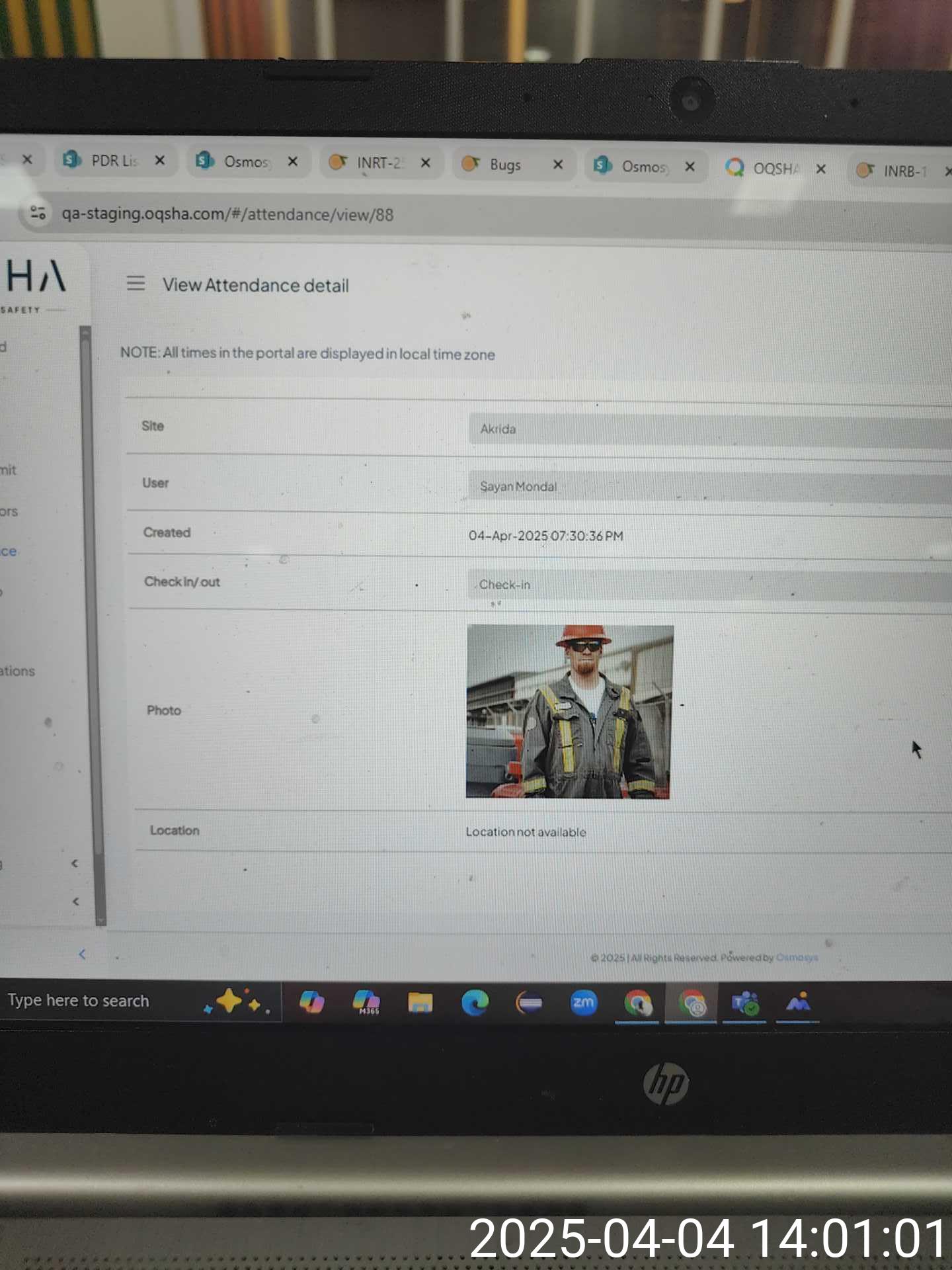Expand the lower sidebar submenu chevron

(x=75, y=902)
